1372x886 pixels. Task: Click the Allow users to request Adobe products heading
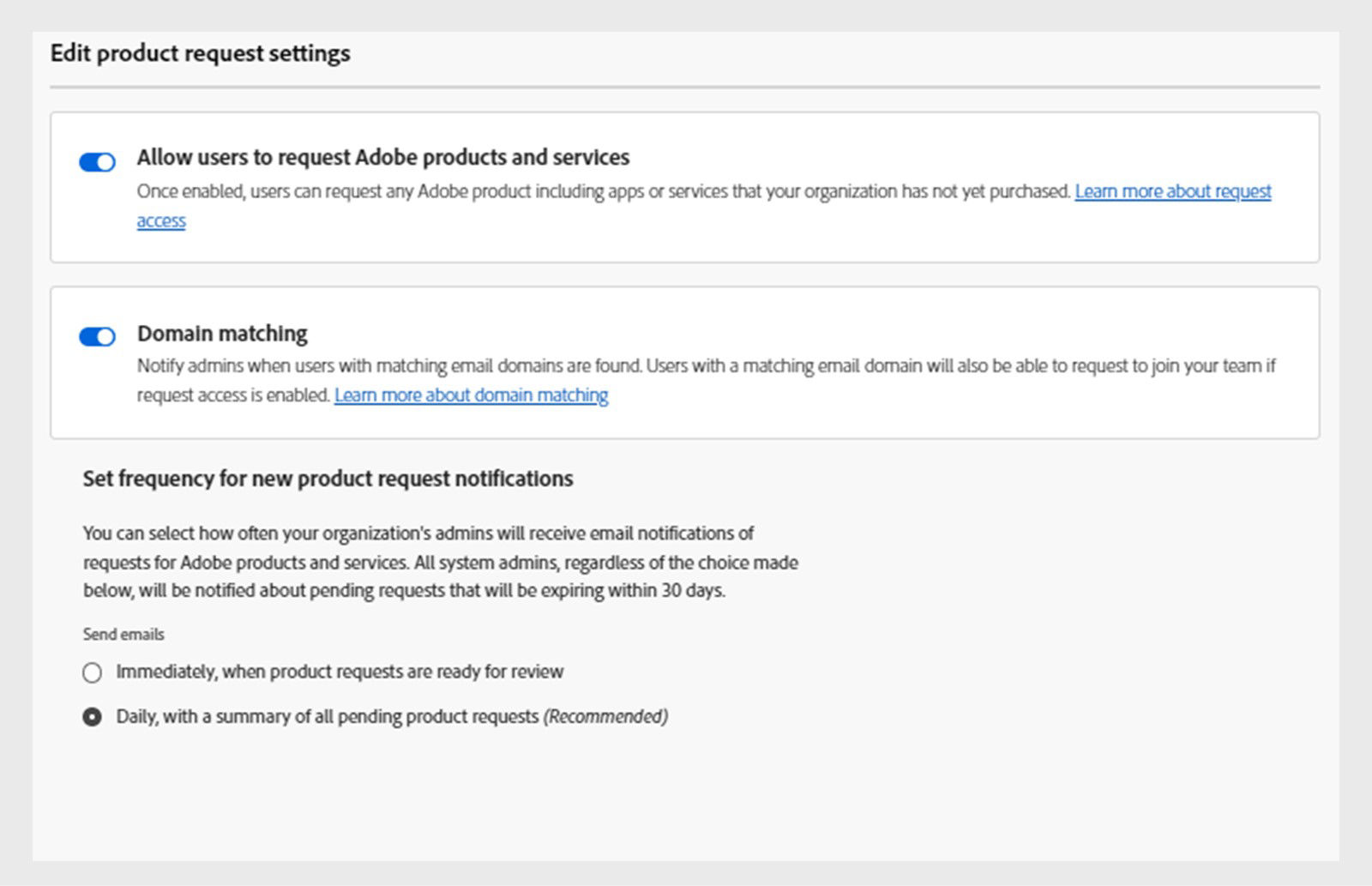coord(383,158)
